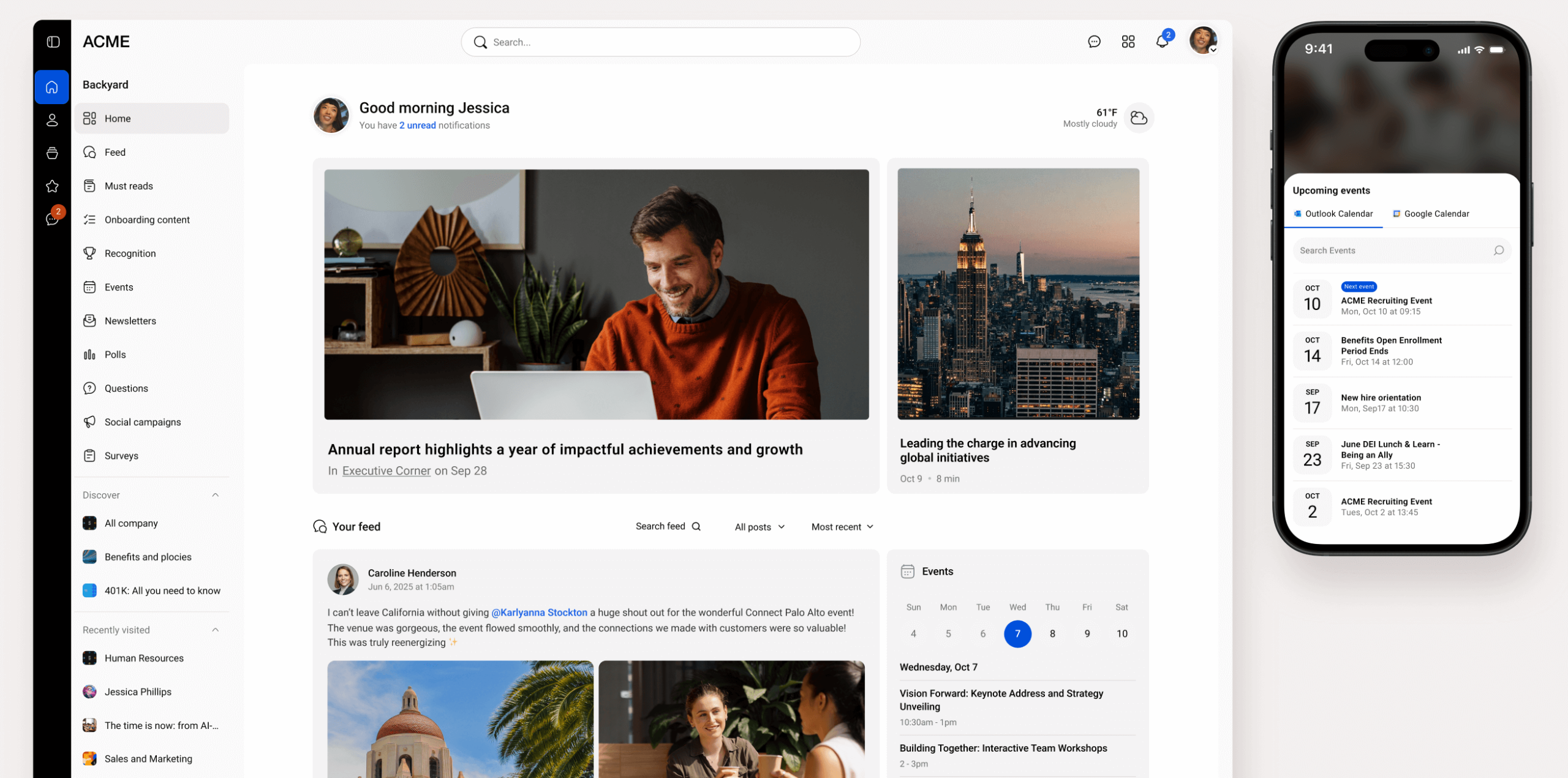
Task: Click Jessica's greeting avatar
Action: (x=331, y=115)
